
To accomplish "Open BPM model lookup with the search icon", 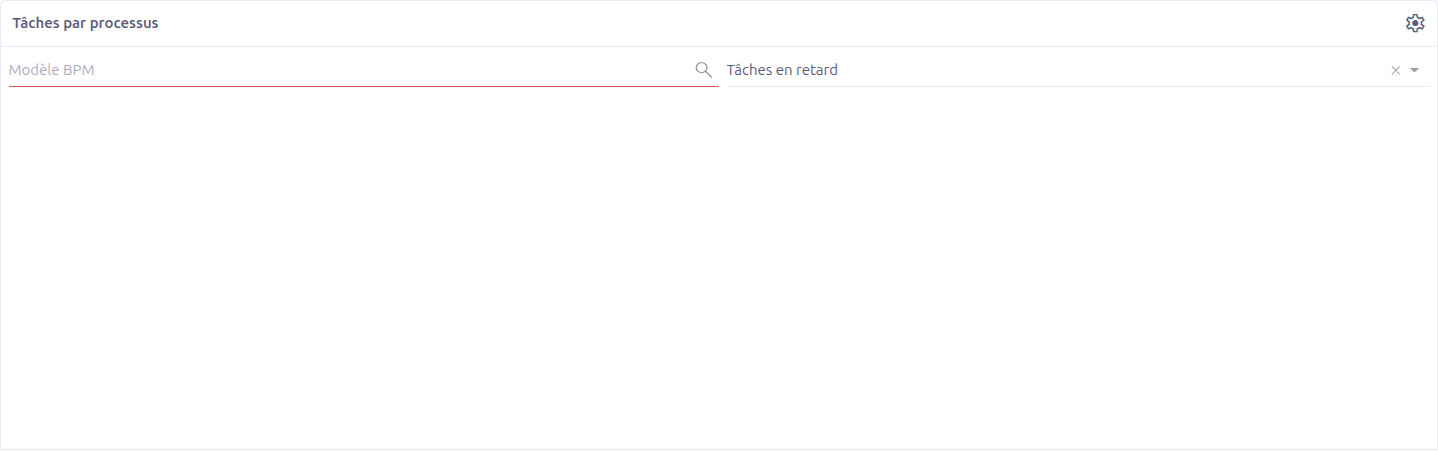I will [x=704, y=70].
